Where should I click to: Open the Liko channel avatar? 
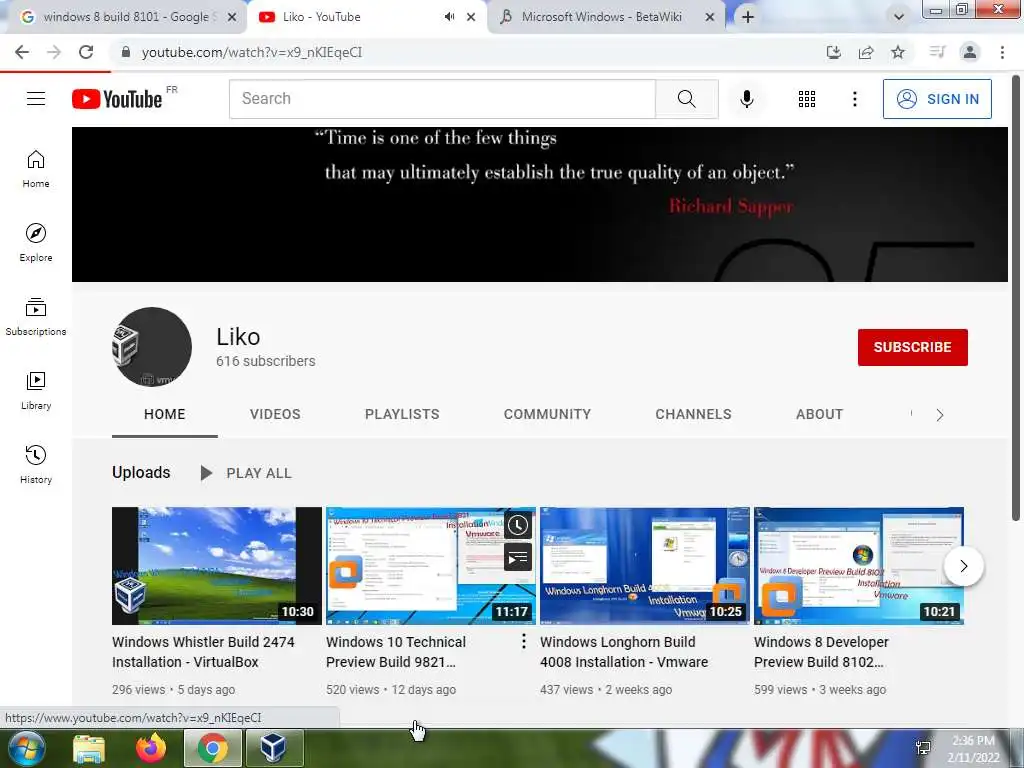point(152,347)
